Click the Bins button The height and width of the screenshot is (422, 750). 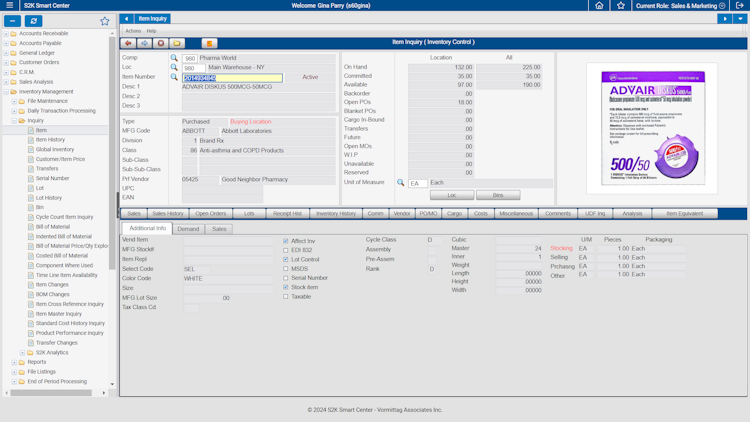498,195
